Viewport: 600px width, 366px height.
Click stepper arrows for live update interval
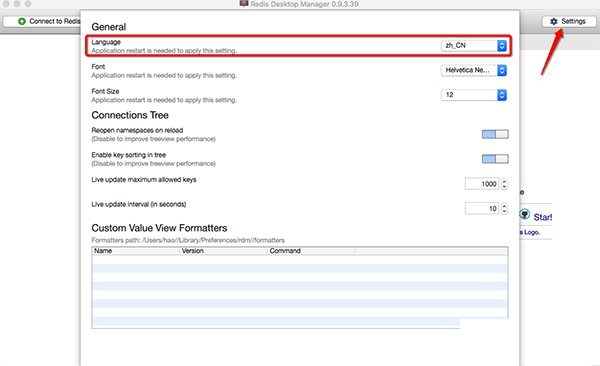pos(504,209)
